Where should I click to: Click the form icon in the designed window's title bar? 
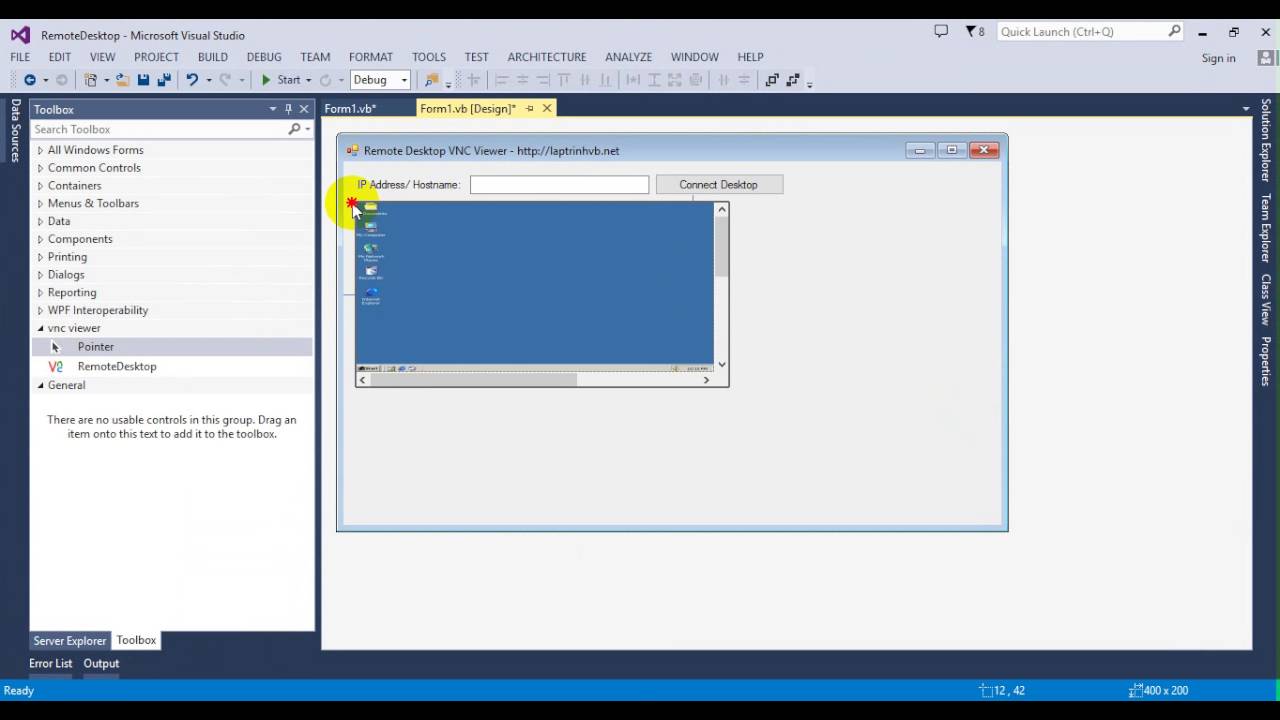click(x=352, y=151)
